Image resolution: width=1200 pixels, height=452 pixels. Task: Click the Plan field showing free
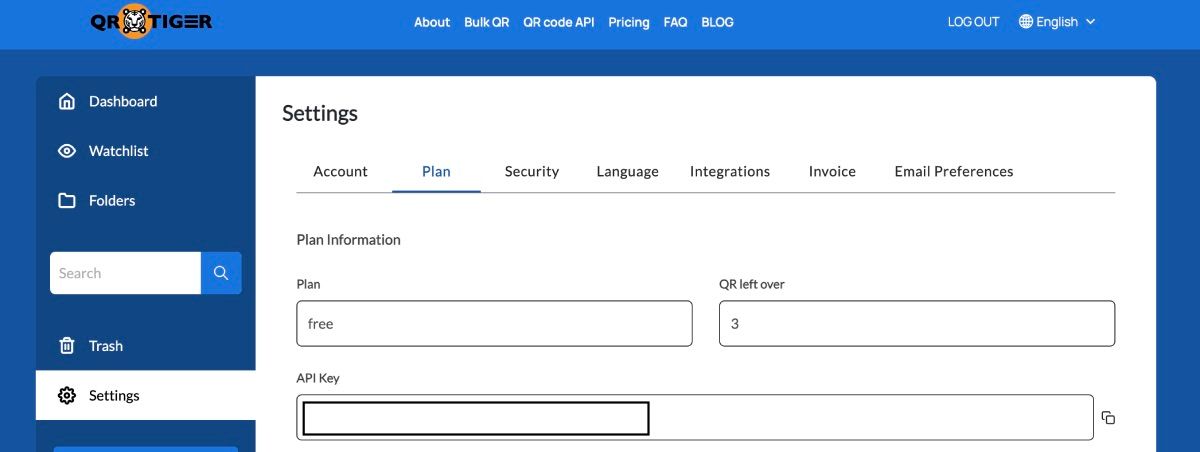tap(494, 324)
